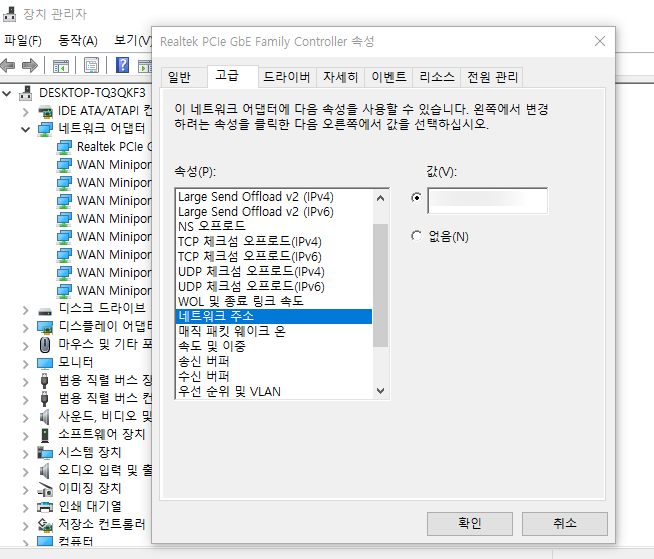Viewport: 654px width, 559px height.
Task: Select the 속도 및 이중 property
Action: click(x=274, y=346)
